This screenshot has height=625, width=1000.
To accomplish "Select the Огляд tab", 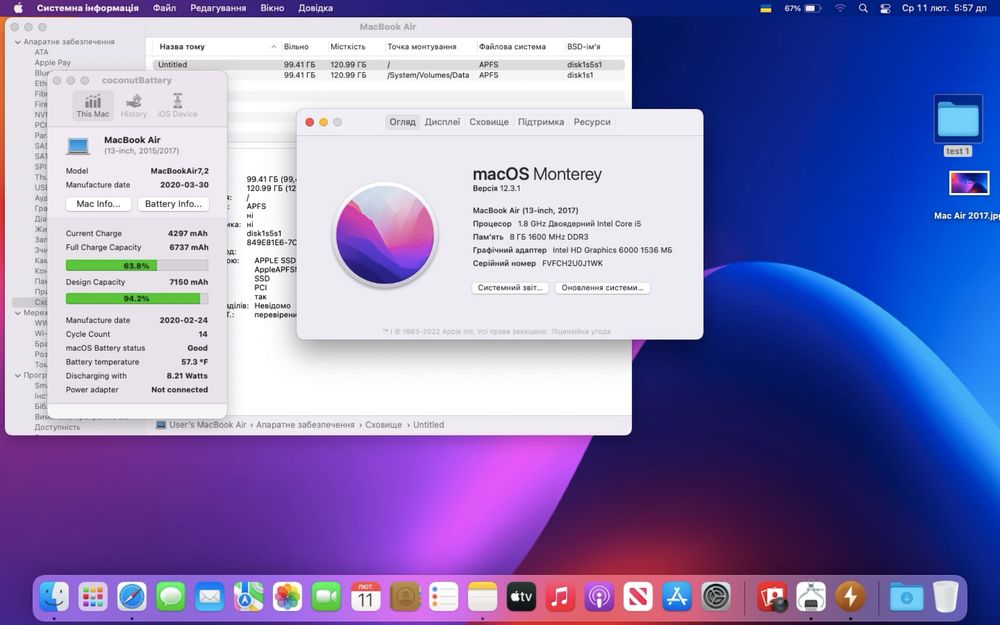I will (x=402, y=122).
